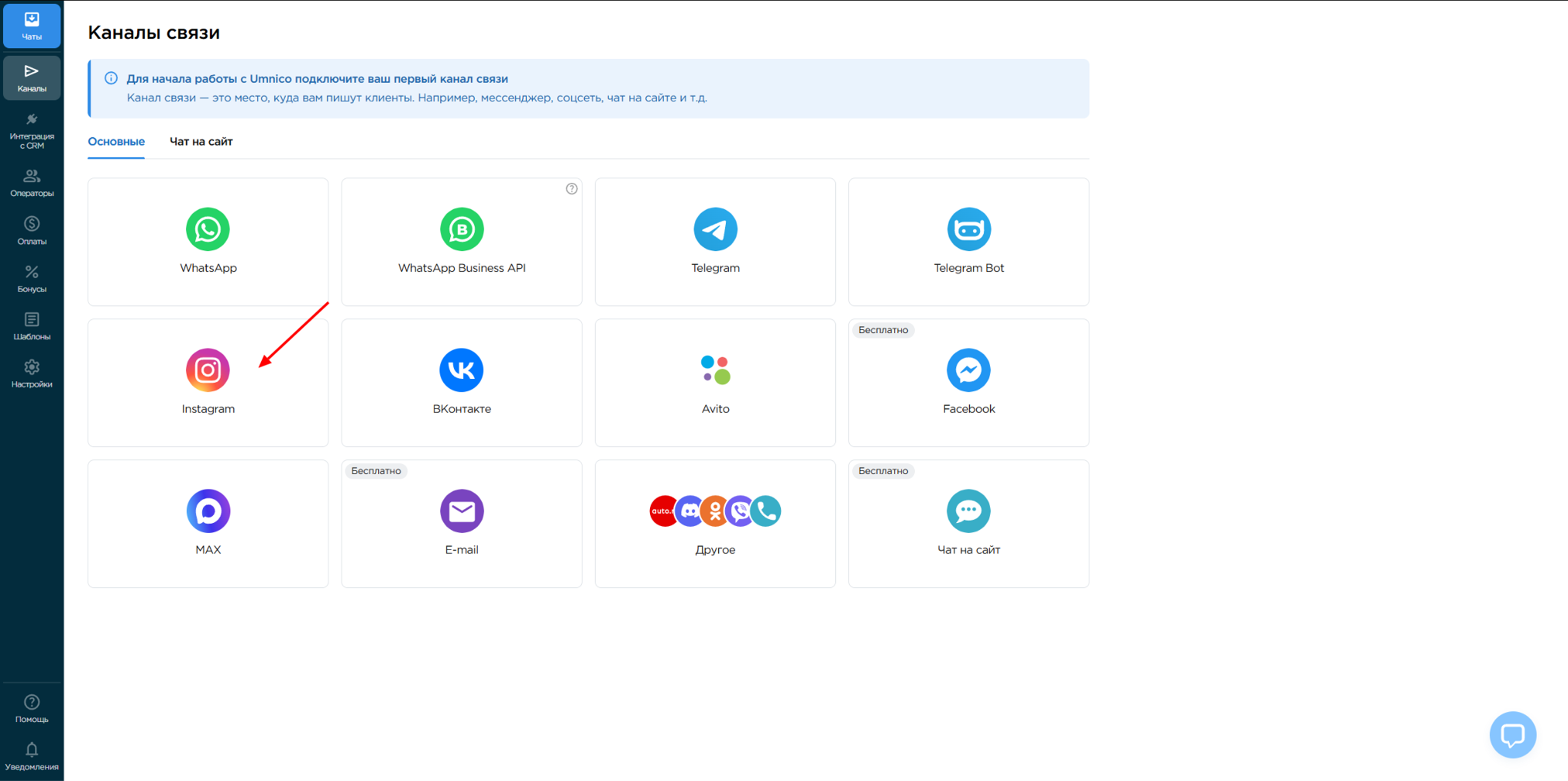The height and width of the screenshot is (781, 1568).
Task: Go to Интеграция с CRM section
Action: [x=32, y=131]
